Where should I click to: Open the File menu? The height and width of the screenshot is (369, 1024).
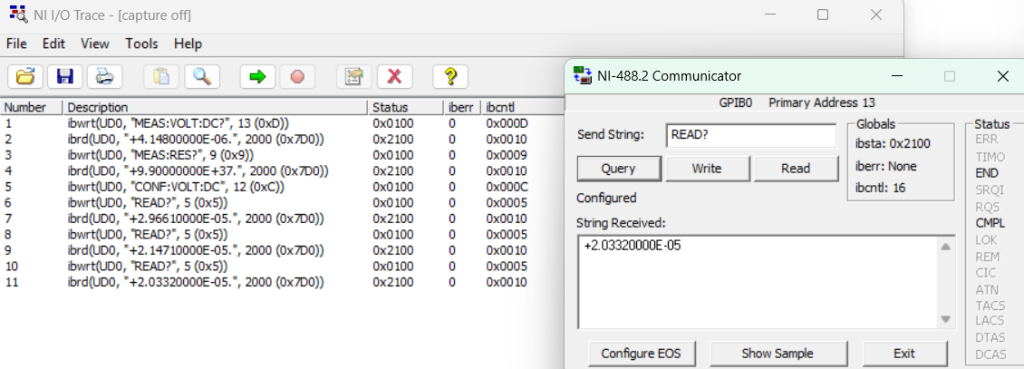[16, 44]
